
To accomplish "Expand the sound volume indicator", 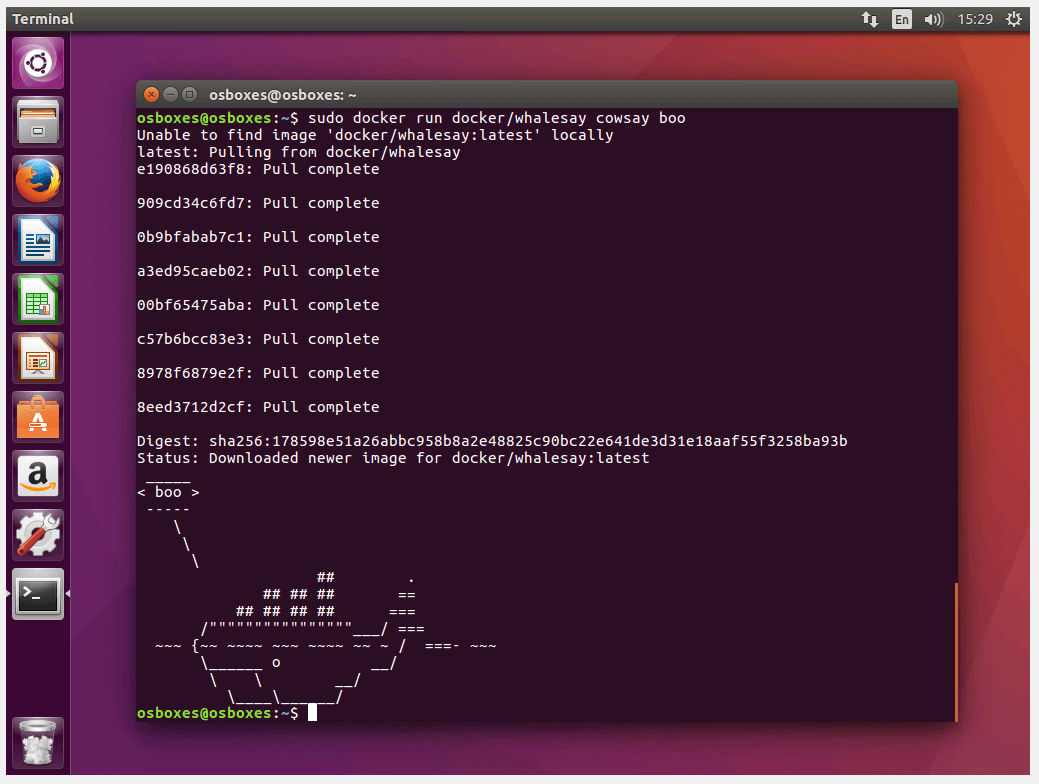I will click(x=934, y=19).
